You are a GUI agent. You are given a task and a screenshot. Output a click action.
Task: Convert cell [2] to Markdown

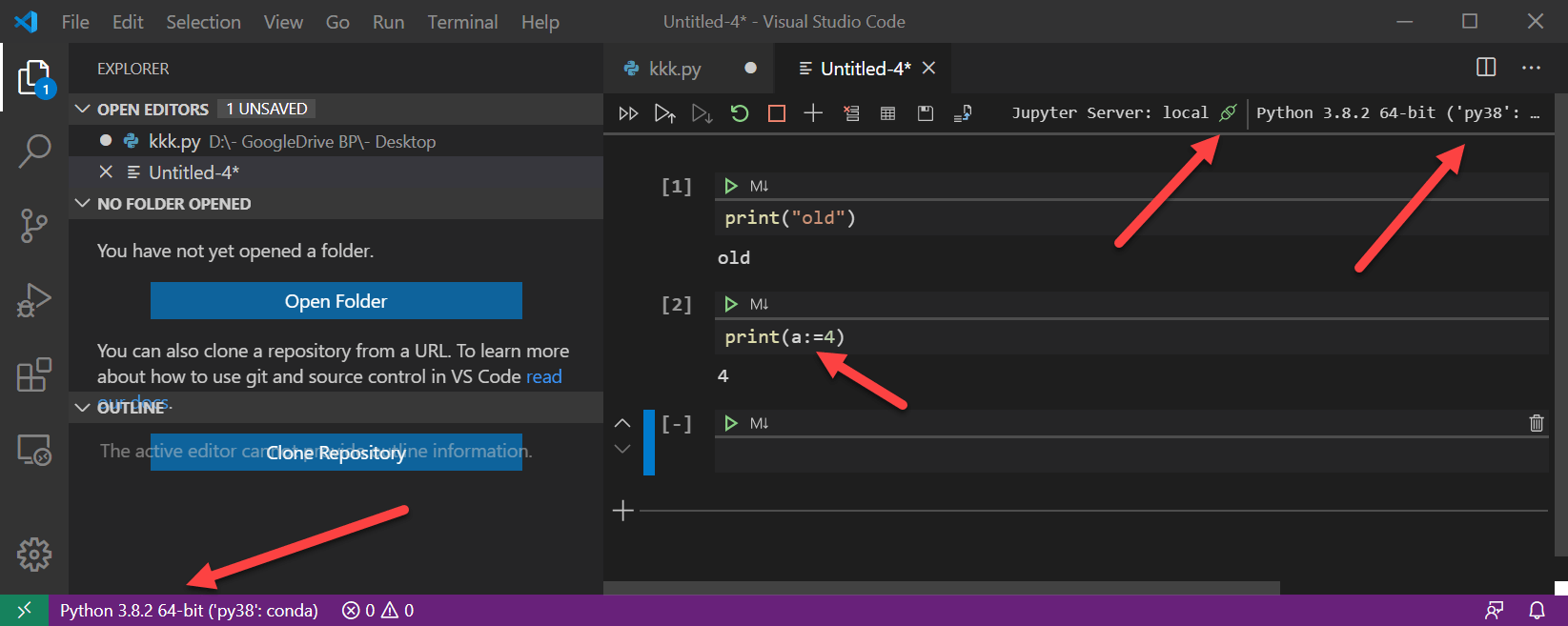pos(759,304)
